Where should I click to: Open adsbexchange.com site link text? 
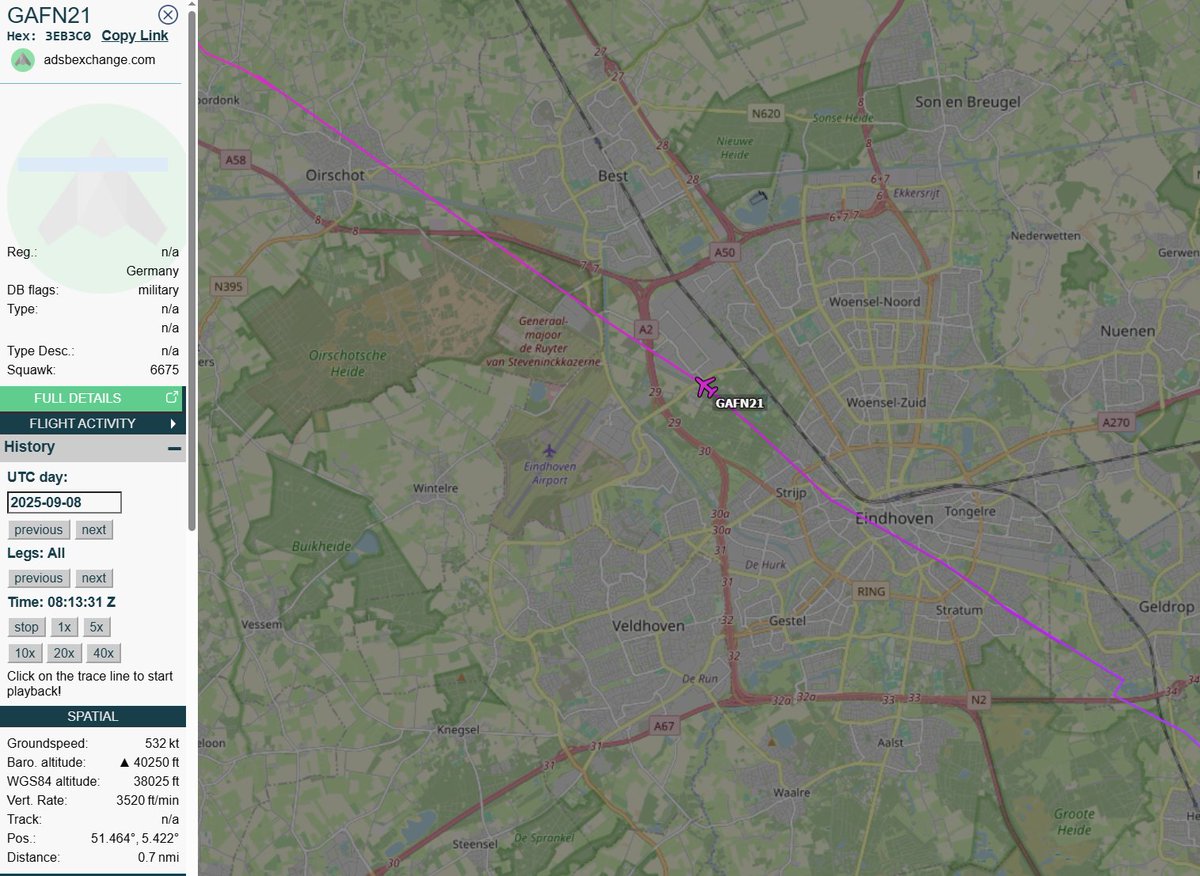(x=100, y=60)
